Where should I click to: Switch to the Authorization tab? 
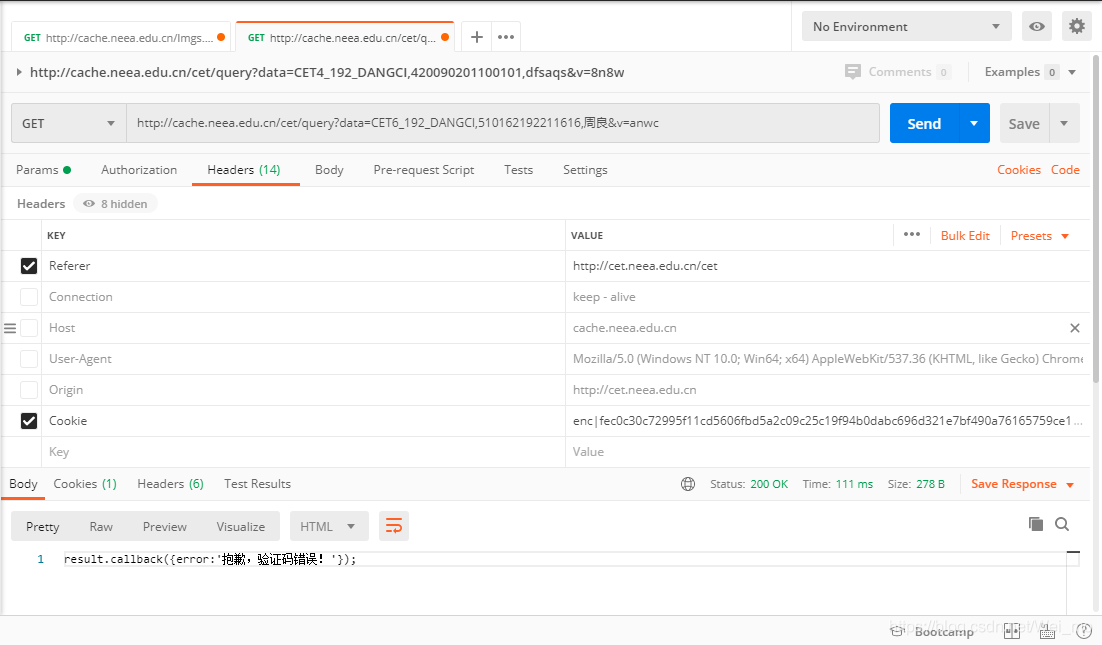click(139, 170)
